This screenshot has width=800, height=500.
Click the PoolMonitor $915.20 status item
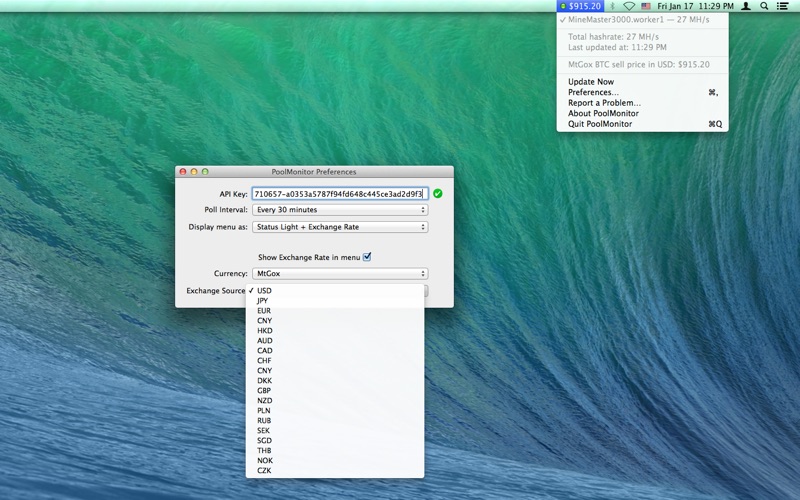[581, 6]
